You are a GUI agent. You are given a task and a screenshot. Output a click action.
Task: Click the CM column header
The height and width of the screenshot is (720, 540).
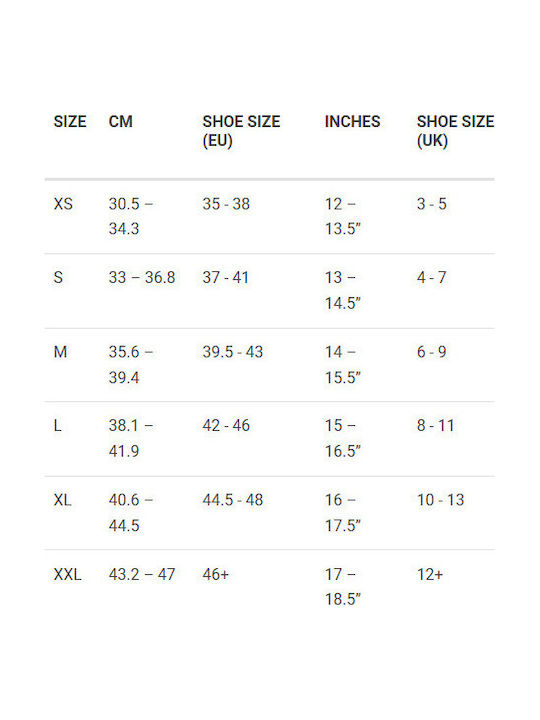(x=120, y=122)
